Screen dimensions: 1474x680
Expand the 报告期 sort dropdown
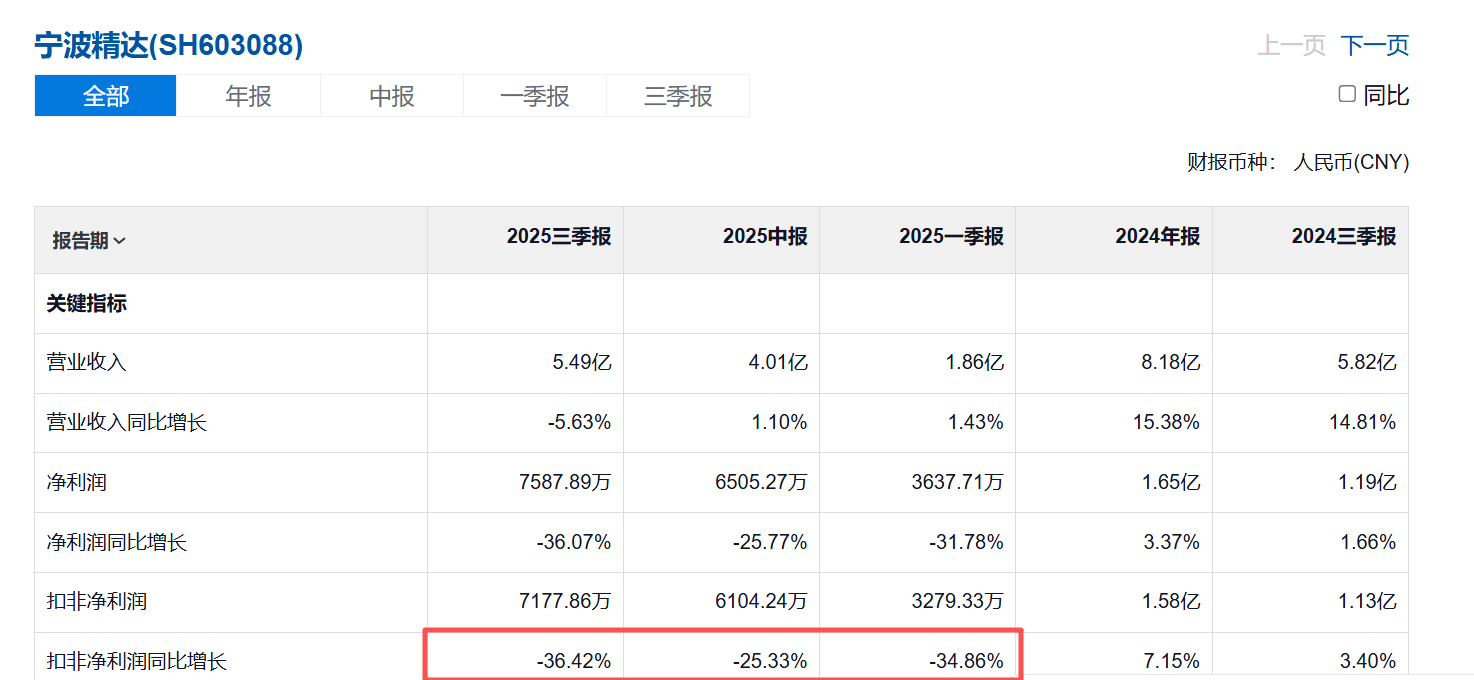point(89,240)
